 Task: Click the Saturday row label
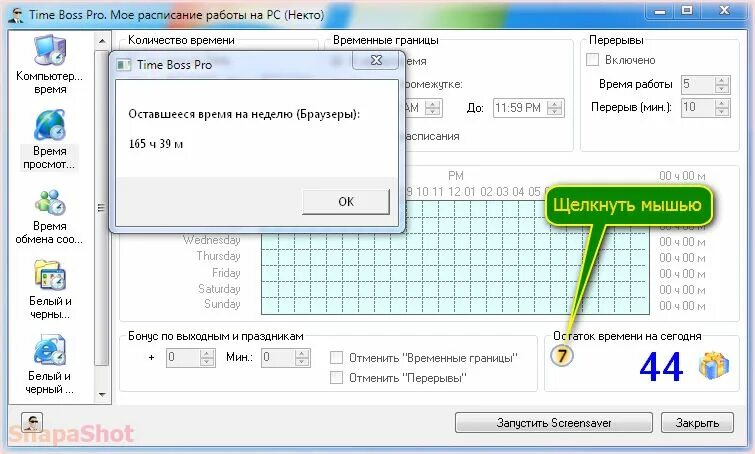point(219,288)
